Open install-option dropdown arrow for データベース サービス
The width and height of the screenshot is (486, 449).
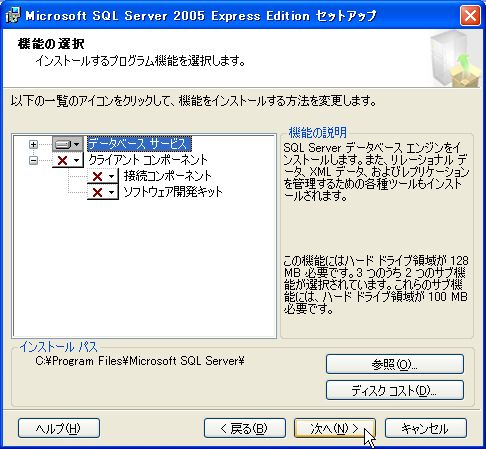click(77, 144)
